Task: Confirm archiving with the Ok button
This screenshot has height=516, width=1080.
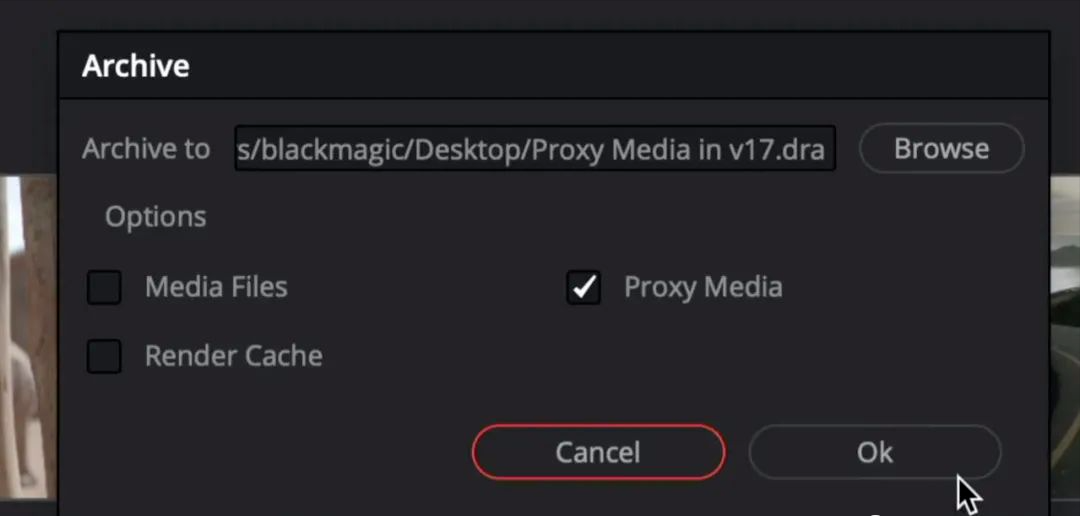Action: (x=875, y=452)
